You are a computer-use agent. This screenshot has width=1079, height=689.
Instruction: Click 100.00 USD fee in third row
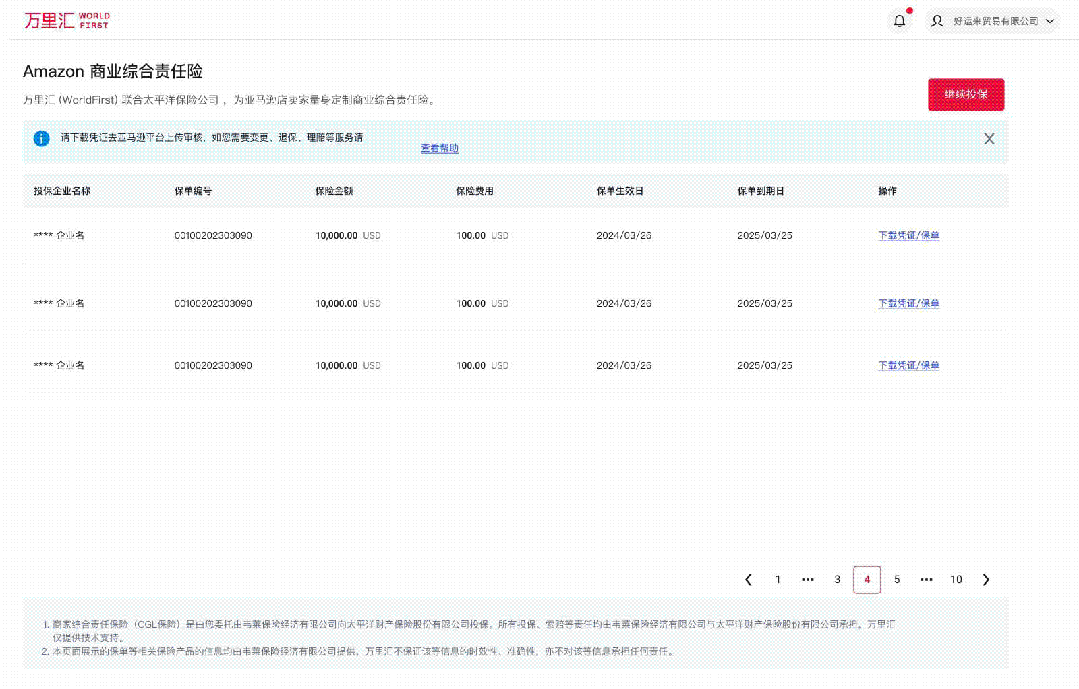pyautogui.click(x=482, y=365)
